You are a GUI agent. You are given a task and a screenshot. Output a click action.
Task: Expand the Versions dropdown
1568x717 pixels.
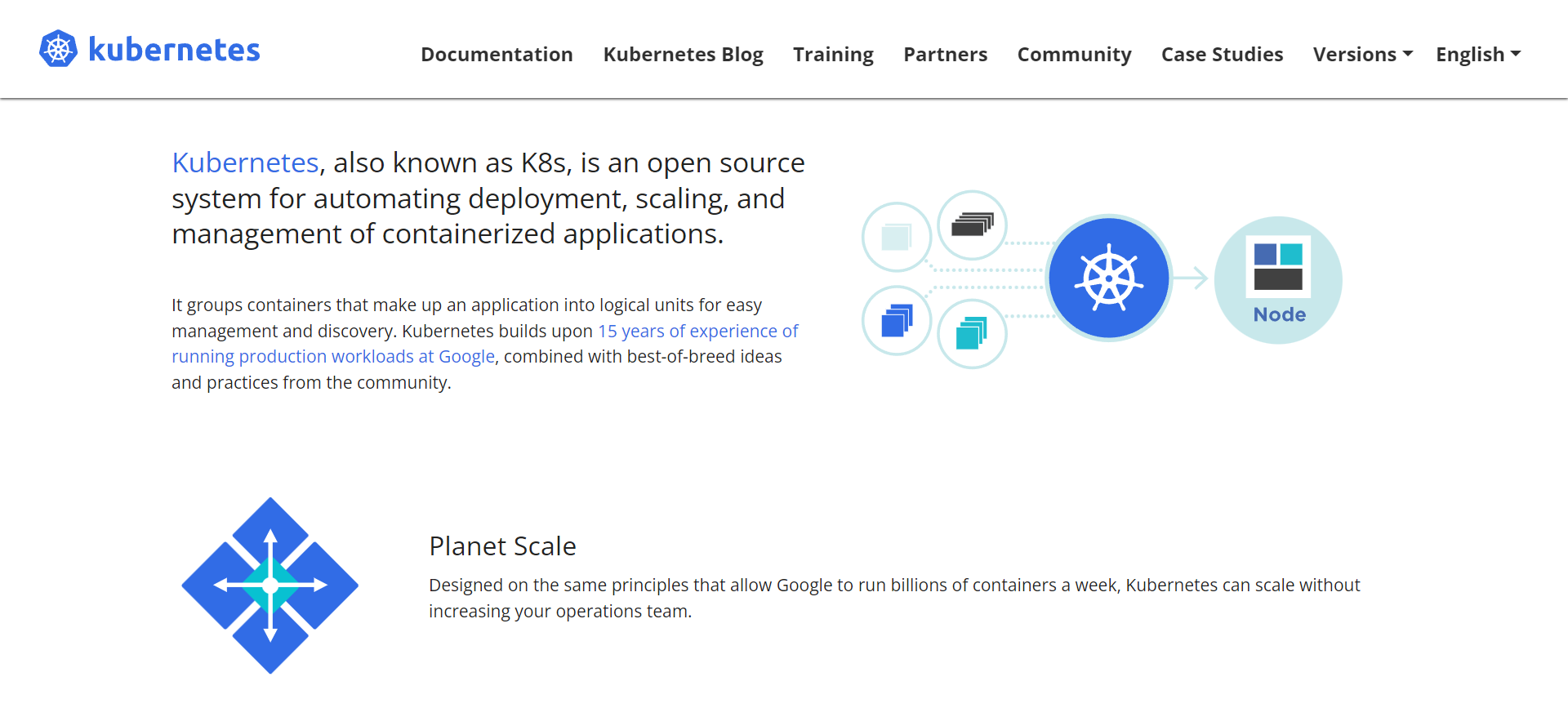[x=1362, y=55]
